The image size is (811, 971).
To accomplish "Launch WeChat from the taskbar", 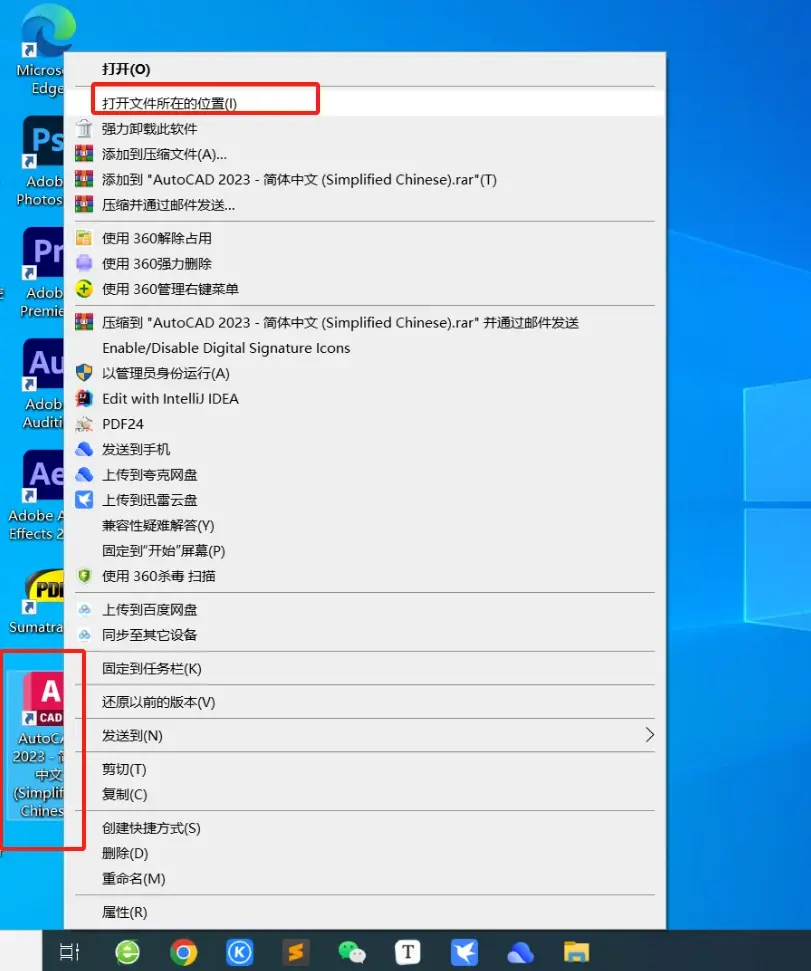I will click(352, 952).
